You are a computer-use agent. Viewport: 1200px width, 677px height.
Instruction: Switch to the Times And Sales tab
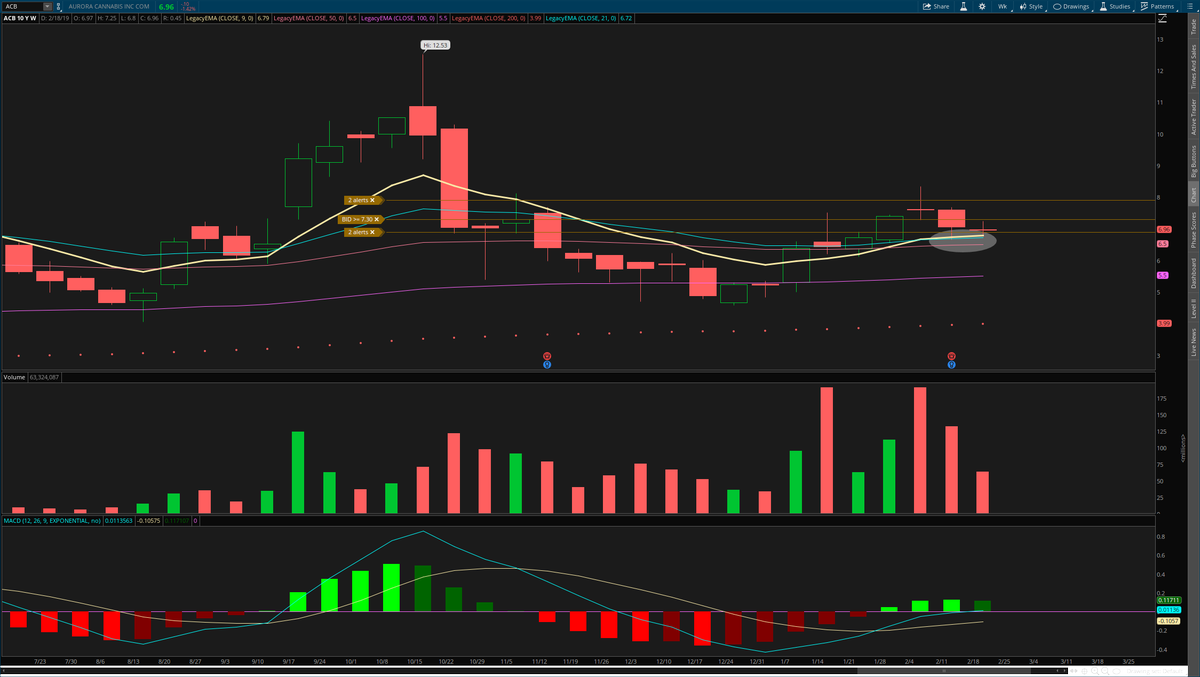point(1193,67)
